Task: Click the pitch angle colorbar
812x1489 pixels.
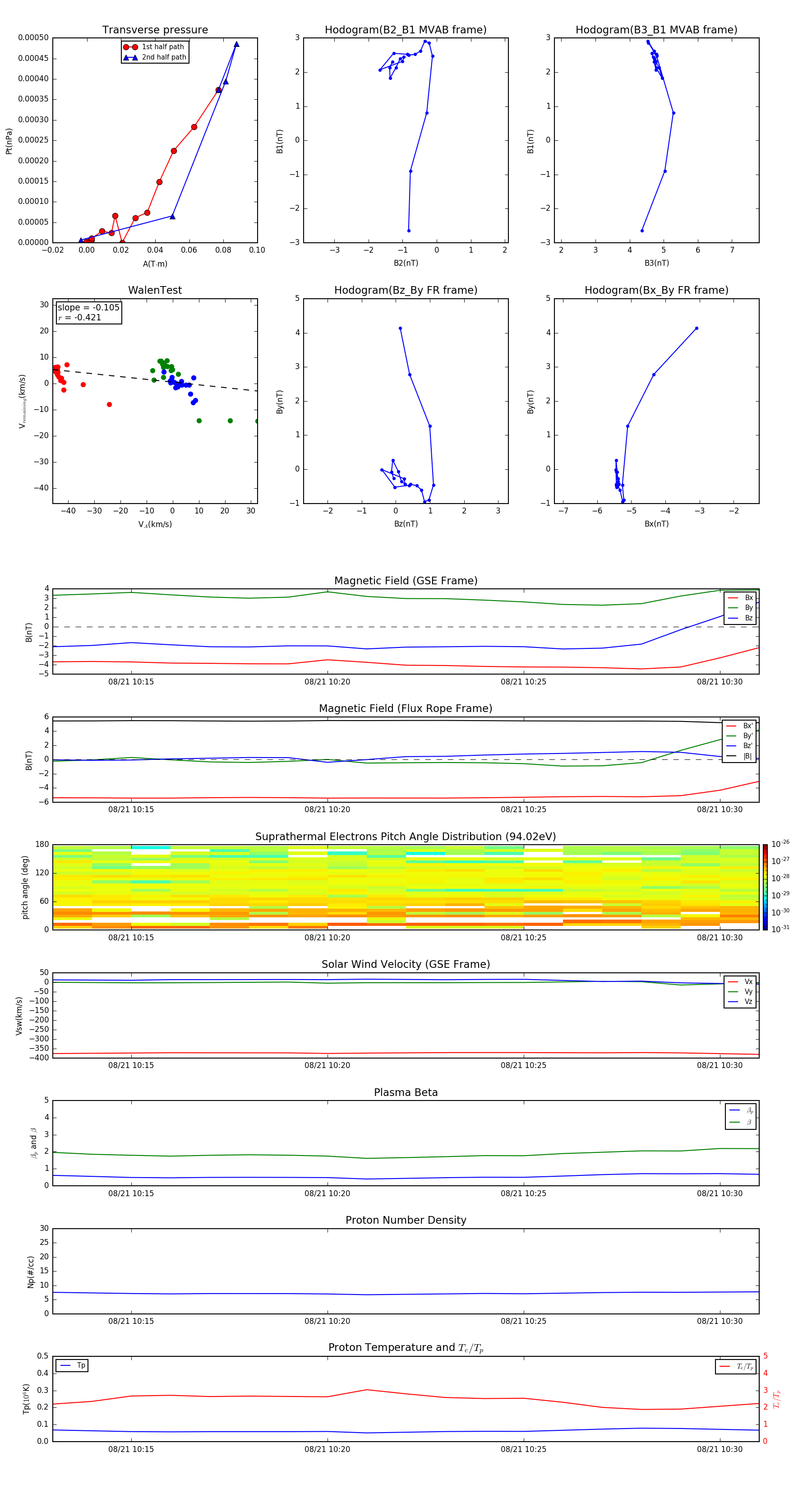Action: (765, 887)
